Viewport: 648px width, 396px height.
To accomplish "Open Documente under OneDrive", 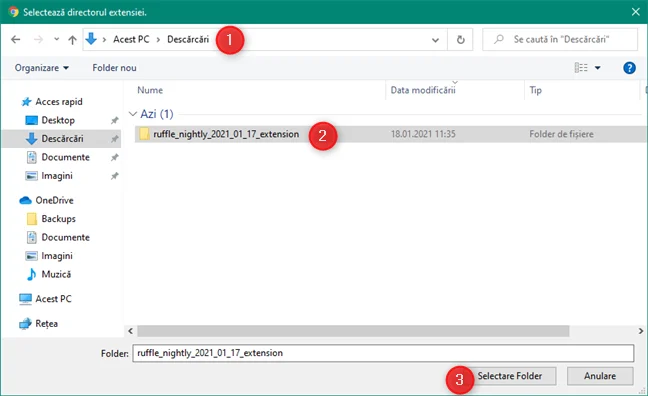I will point(65,237).
